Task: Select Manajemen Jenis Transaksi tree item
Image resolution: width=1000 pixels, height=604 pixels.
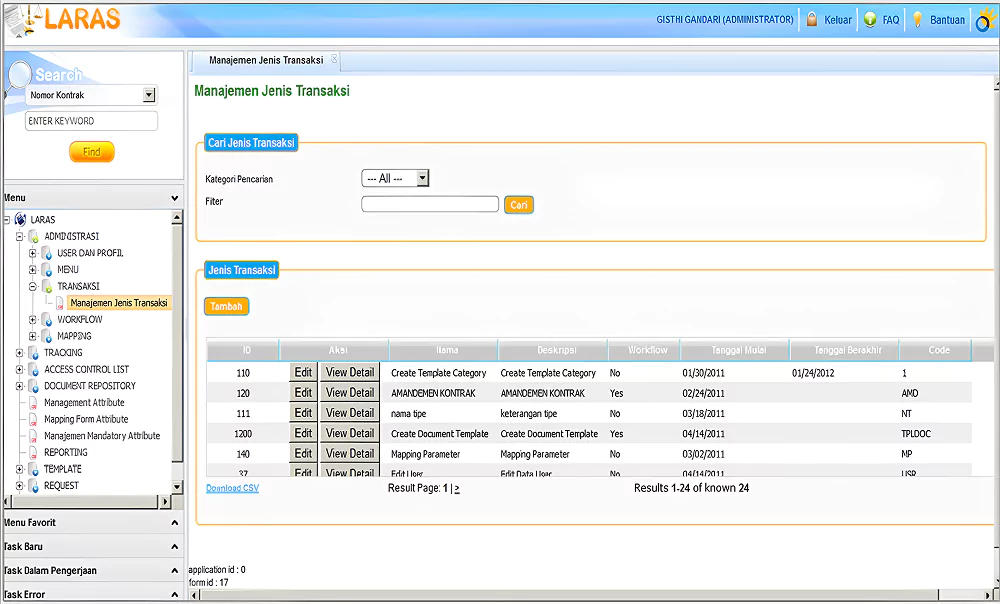Action: (118, 303)
